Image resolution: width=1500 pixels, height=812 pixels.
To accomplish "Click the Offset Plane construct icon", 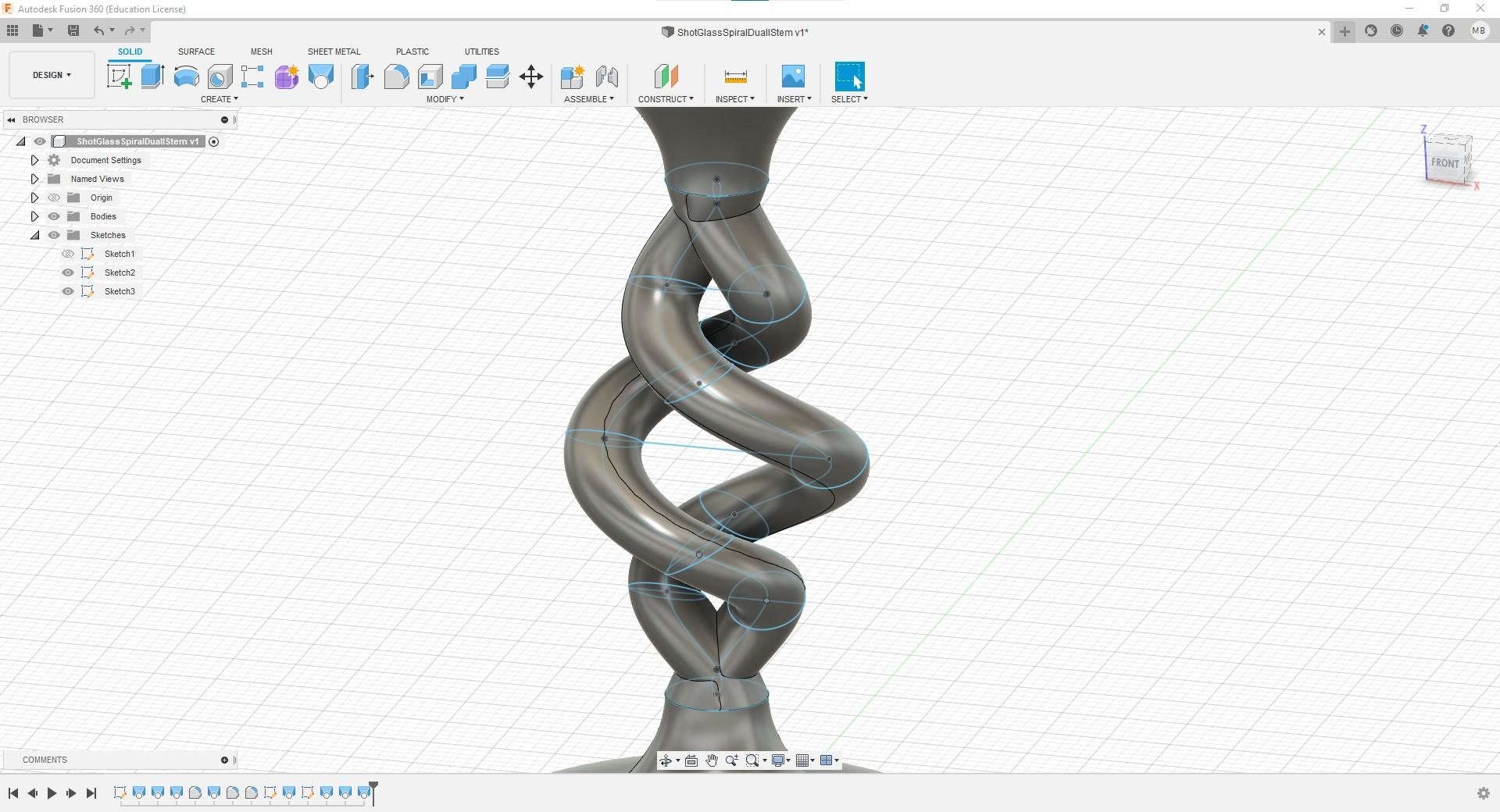I will click(x=666, y=77).
